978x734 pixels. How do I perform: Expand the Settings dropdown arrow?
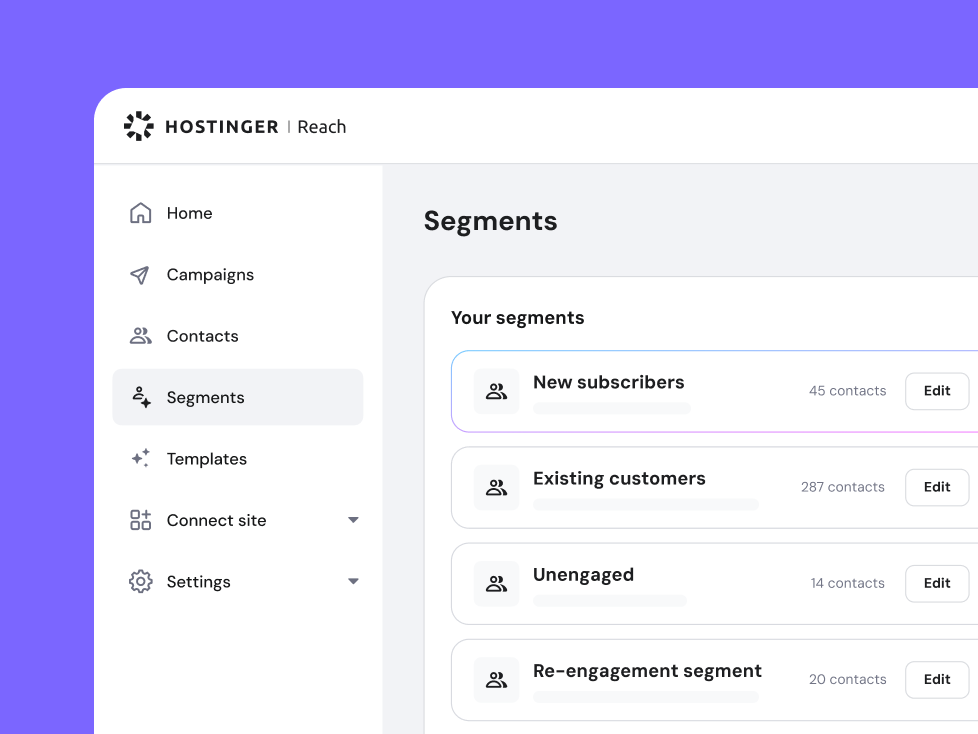coord(353,581)
